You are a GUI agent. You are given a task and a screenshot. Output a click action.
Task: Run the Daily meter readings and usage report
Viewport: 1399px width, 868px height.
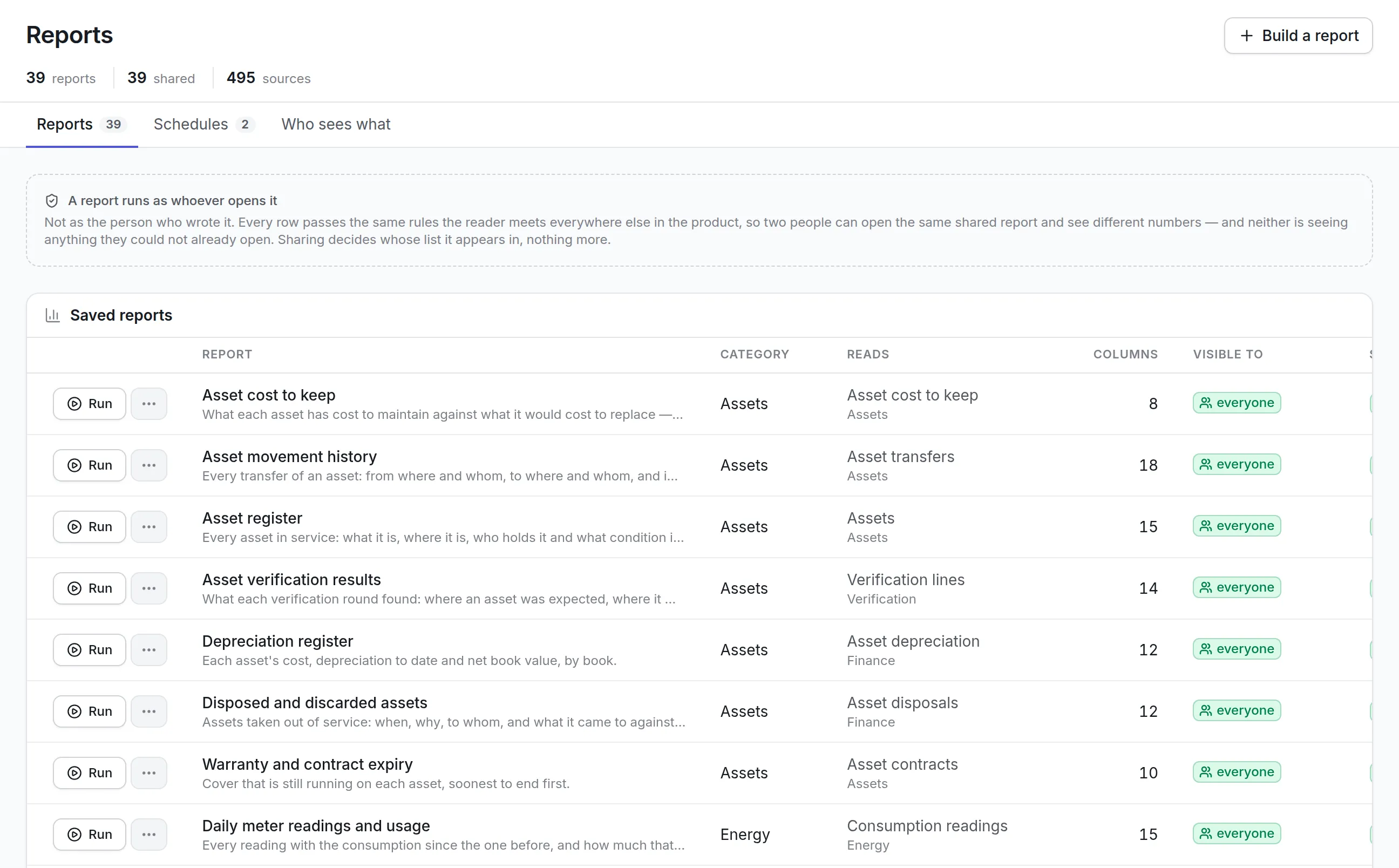click(90, 833)
